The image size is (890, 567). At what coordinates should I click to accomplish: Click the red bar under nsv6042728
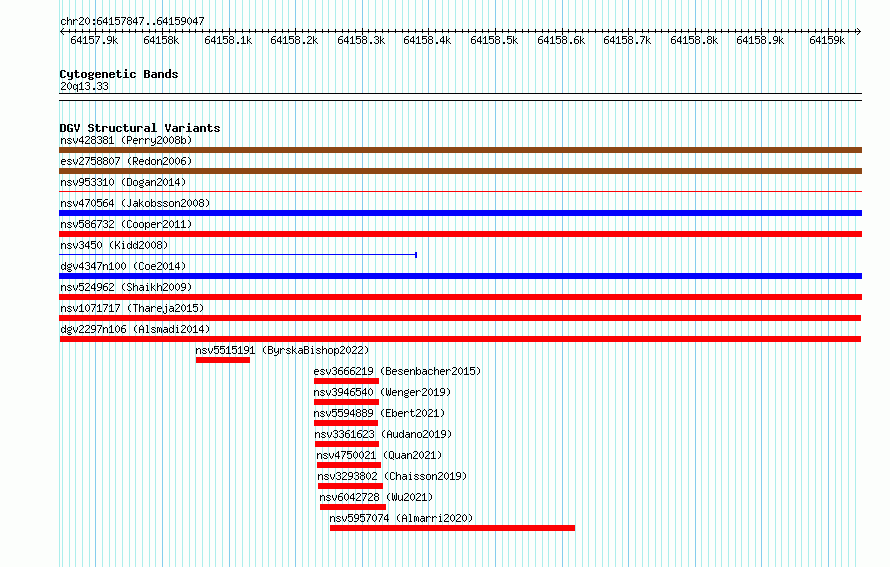(353, 507)
